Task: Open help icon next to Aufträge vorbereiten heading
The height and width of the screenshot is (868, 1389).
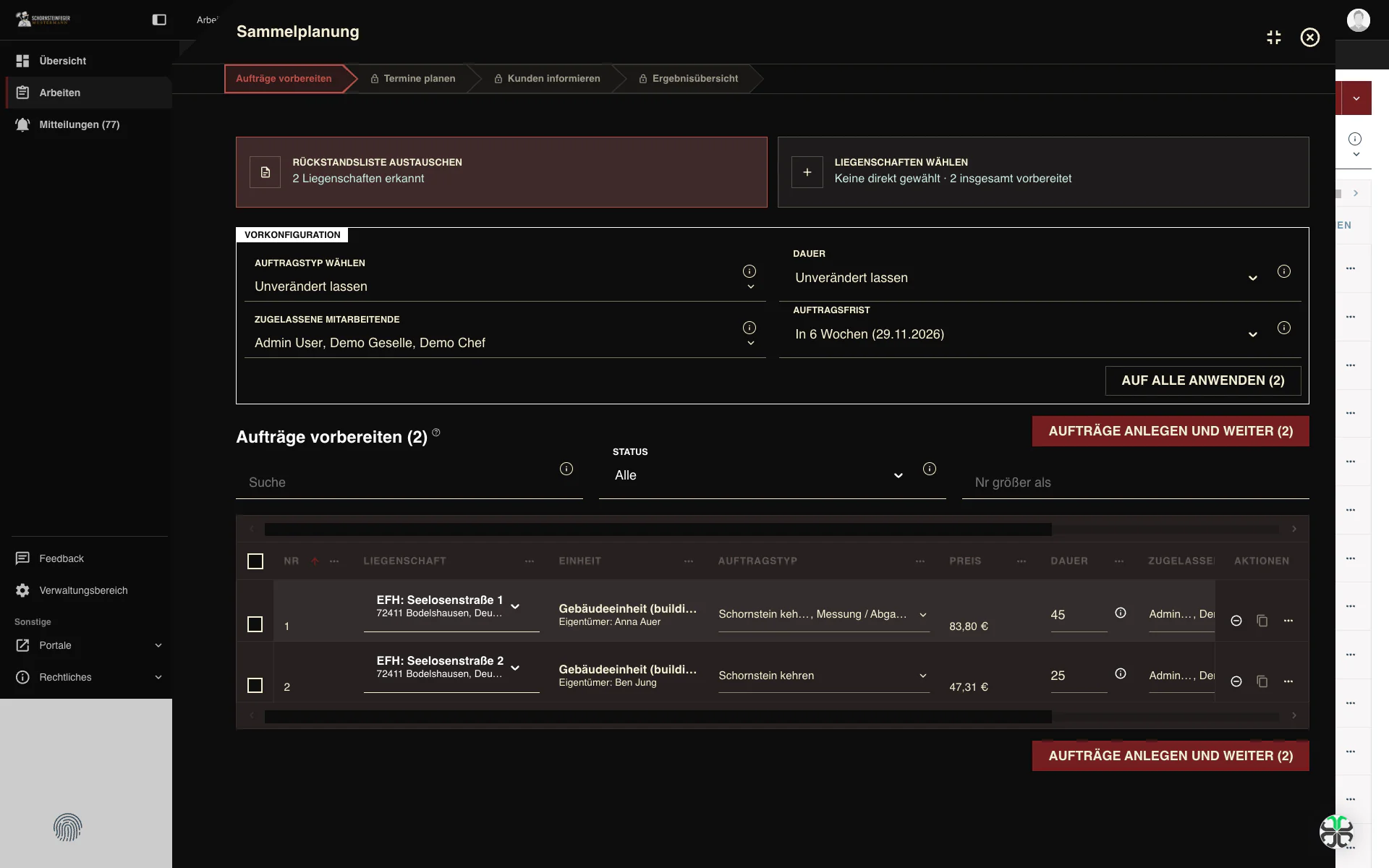Action: (x=436, y=433)
